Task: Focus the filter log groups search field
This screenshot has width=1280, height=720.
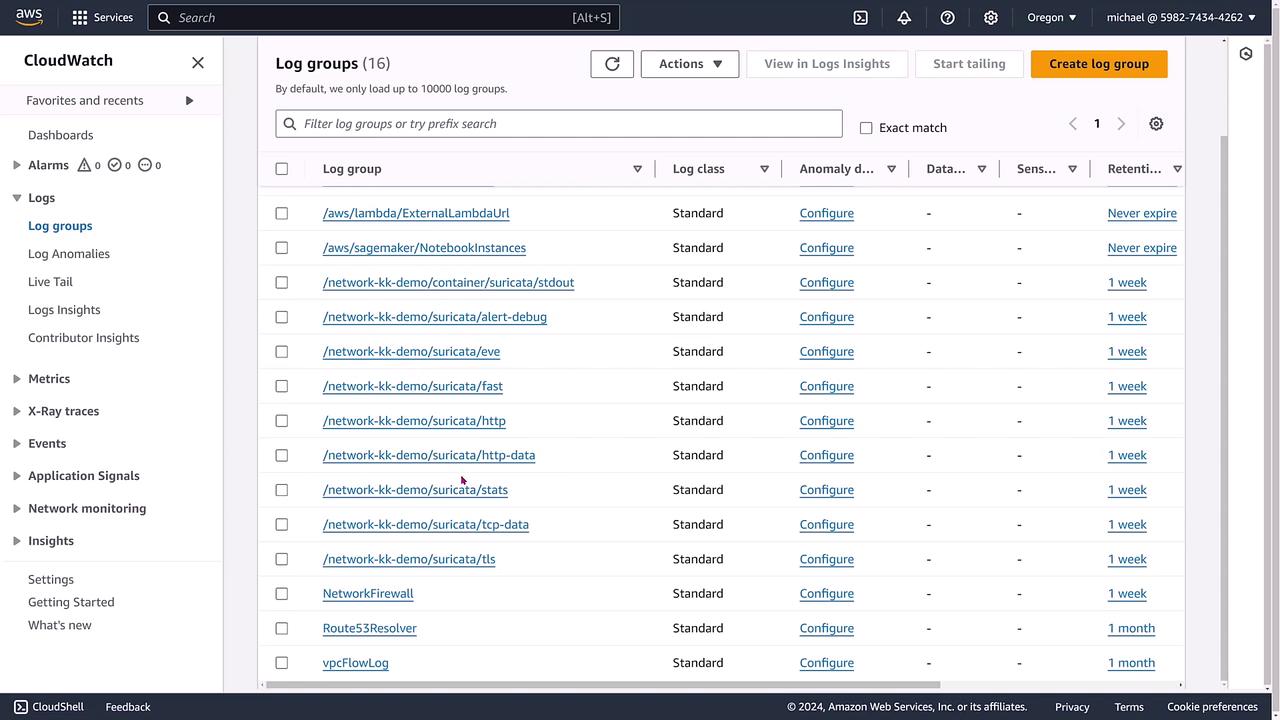Action: coord(560,124)
